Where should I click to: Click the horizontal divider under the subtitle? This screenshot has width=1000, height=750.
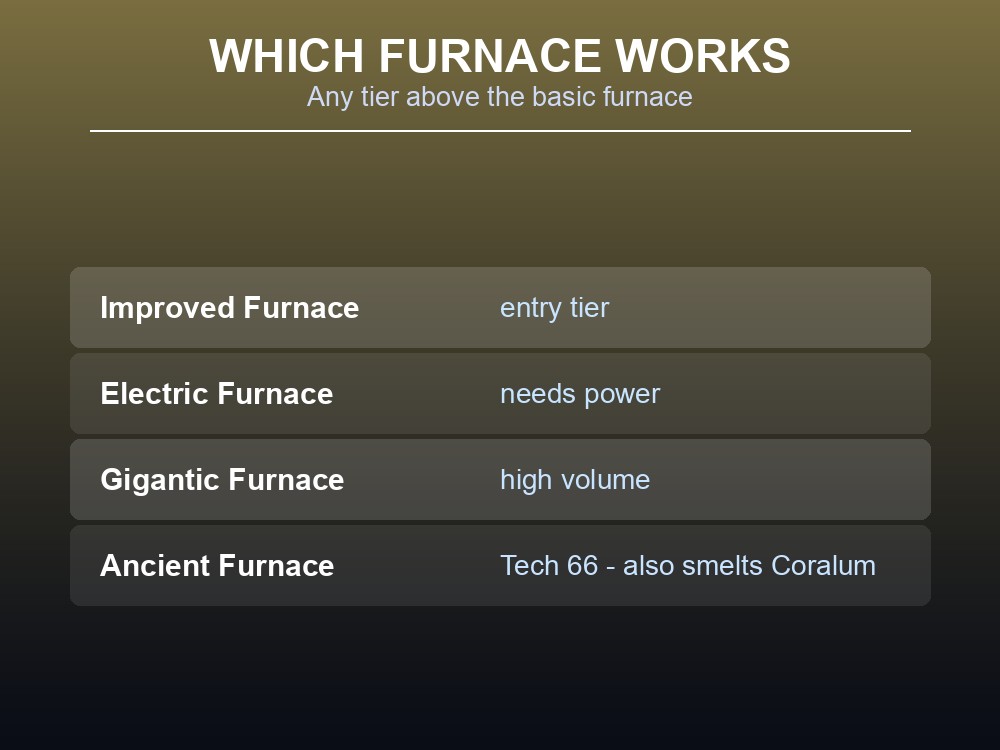tap(500, 131)
